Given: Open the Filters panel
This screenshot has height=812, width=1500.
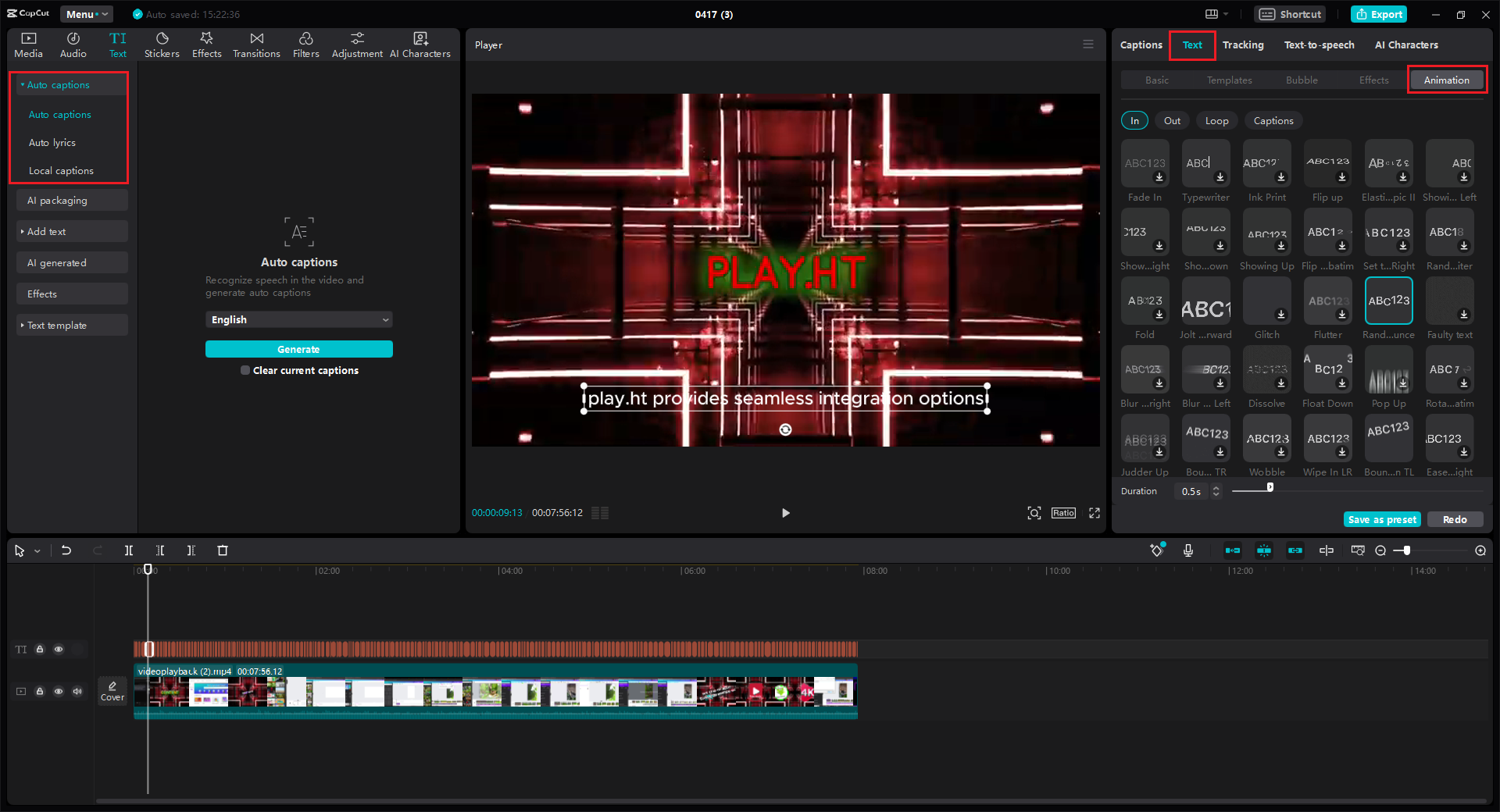Looking at the screenshot, I should click(x=305, y=44).
